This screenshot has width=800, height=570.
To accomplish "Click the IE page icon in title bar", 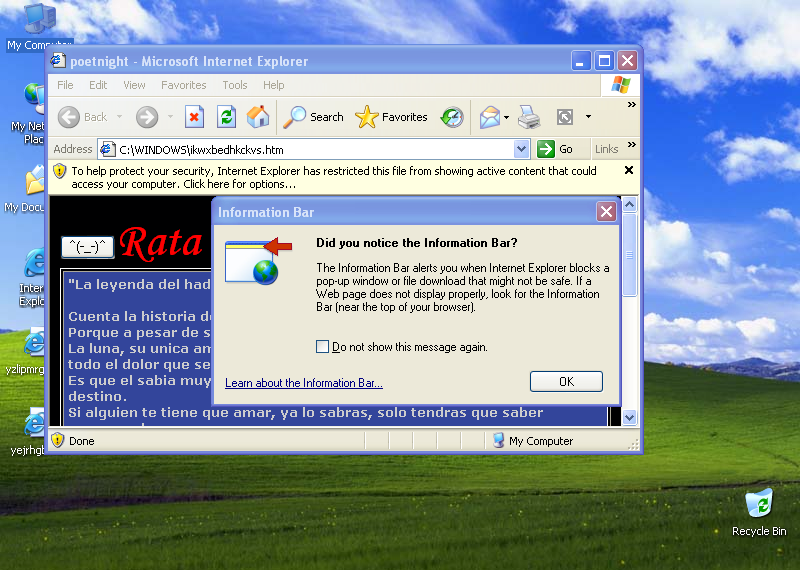I will click(58, 61).
